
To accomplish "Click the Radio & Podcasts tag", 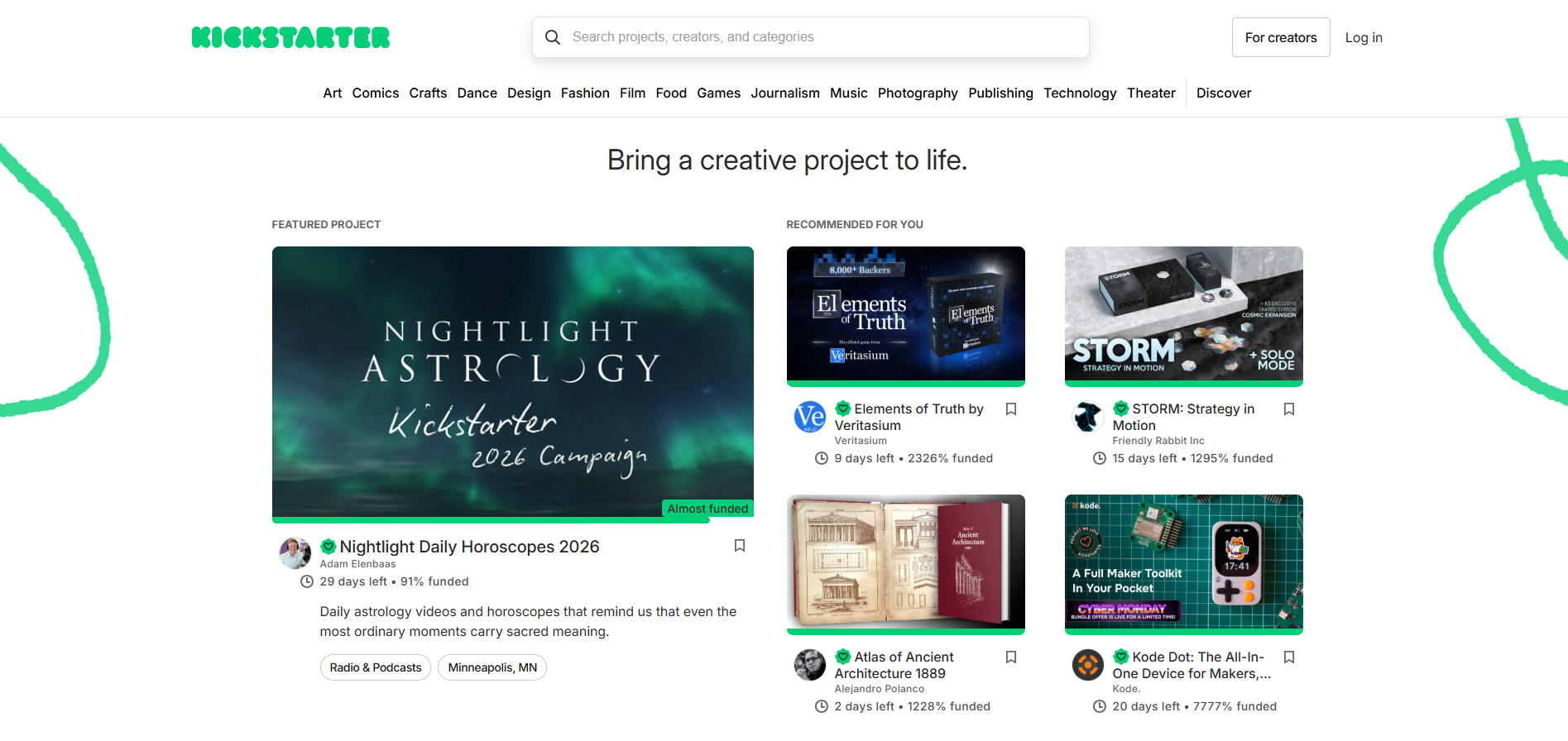I will pos(376,667).
